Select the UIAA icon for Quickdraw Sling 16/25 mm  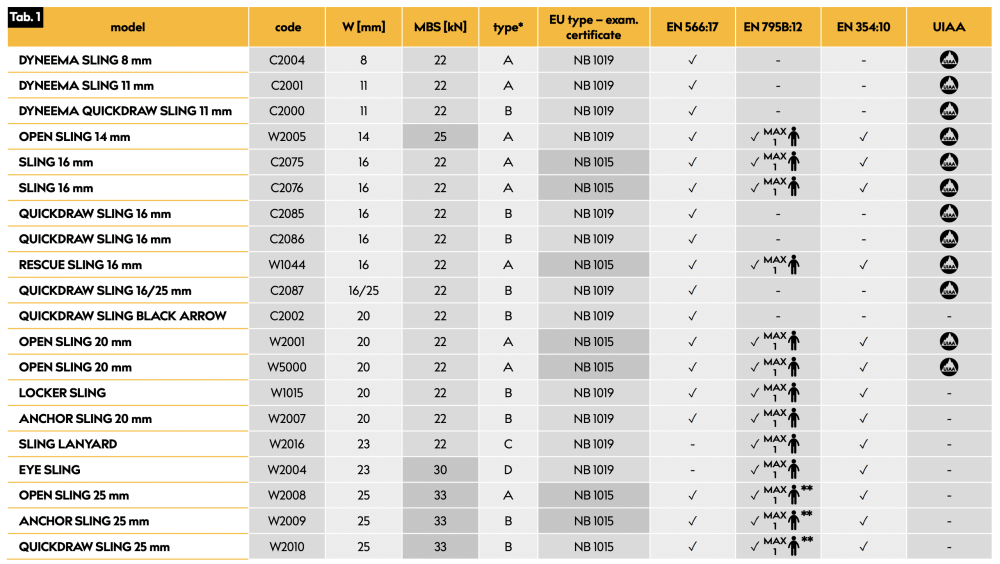948,290
